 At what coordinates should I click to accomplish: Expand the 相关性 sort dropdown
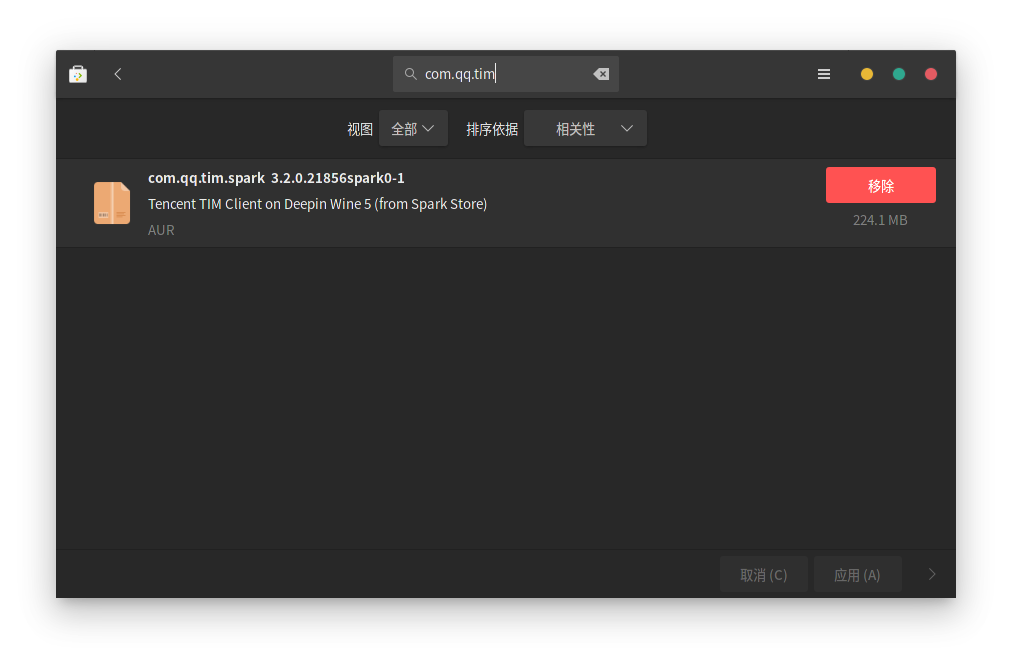[x=585, y=129]
